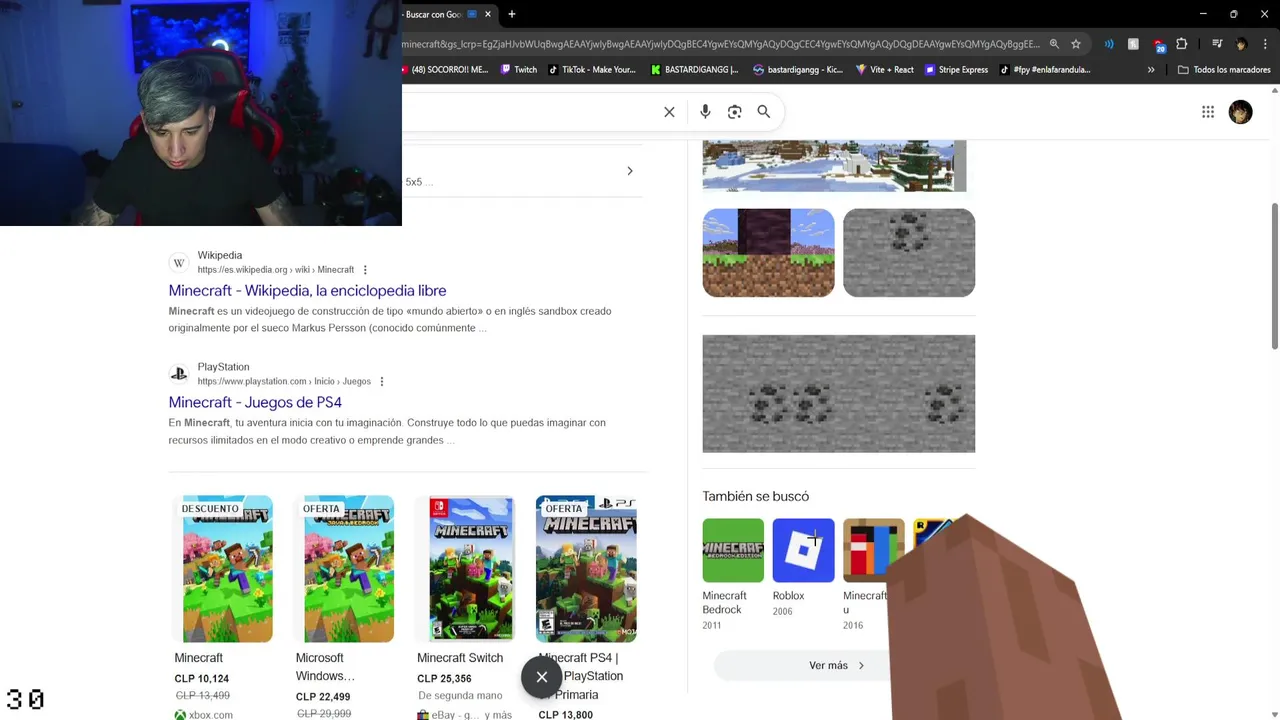Image resolution: width=1280 pixels, height=720 pixels.
Task: Open a new browser tab
Action: 512,14
